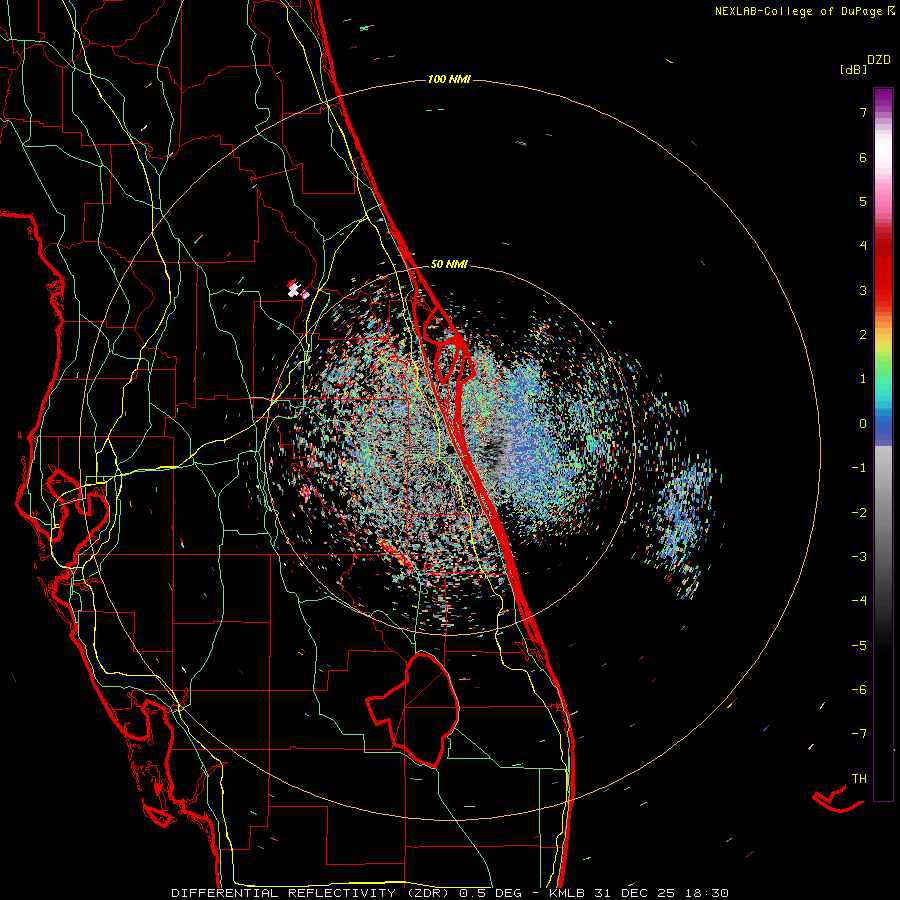
Task: Select the 6 dB scale label
Action: pyautogui.click(x=863, y=157)
